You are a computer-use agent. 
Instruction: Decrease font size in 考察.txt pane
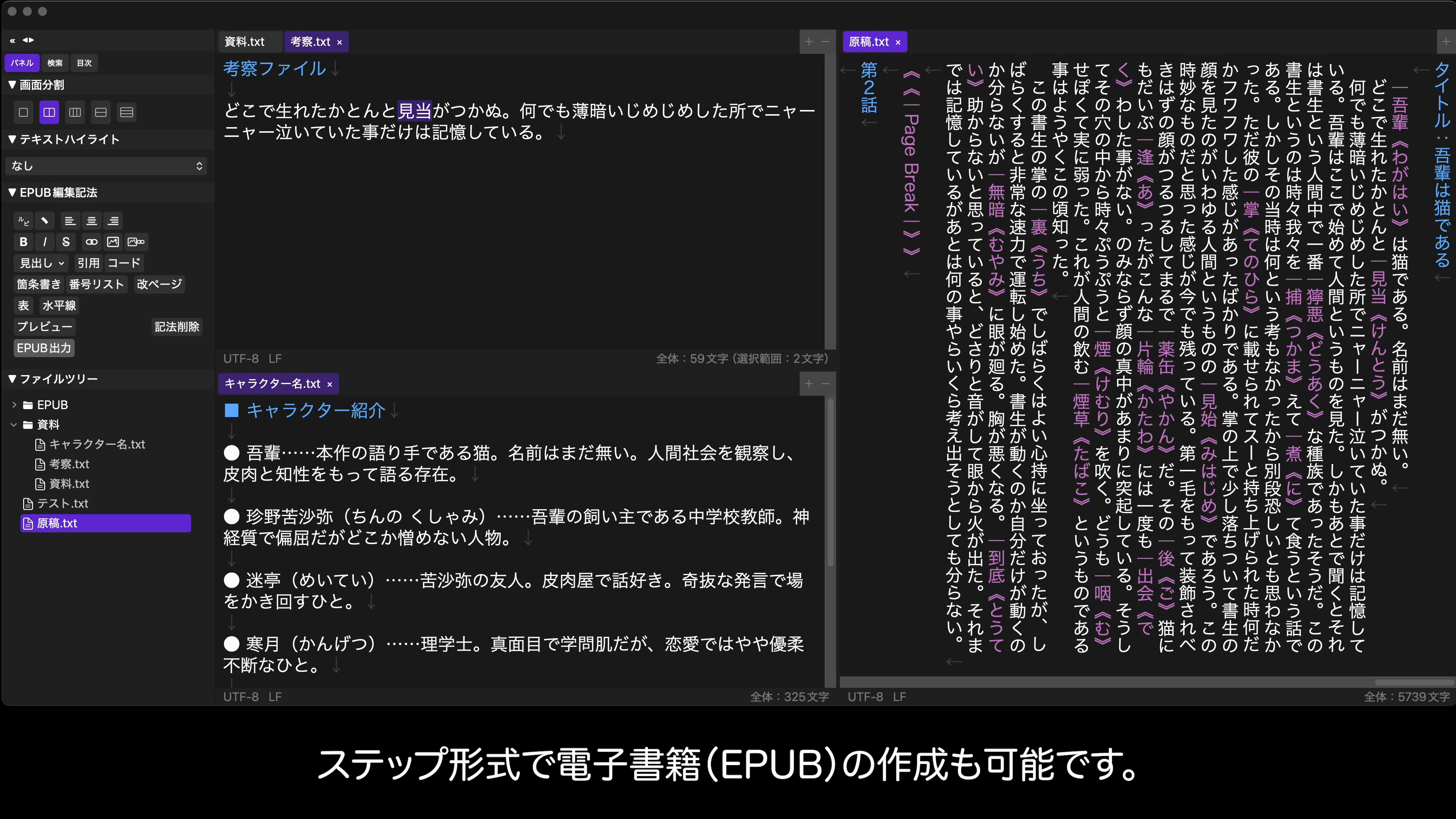825,42
